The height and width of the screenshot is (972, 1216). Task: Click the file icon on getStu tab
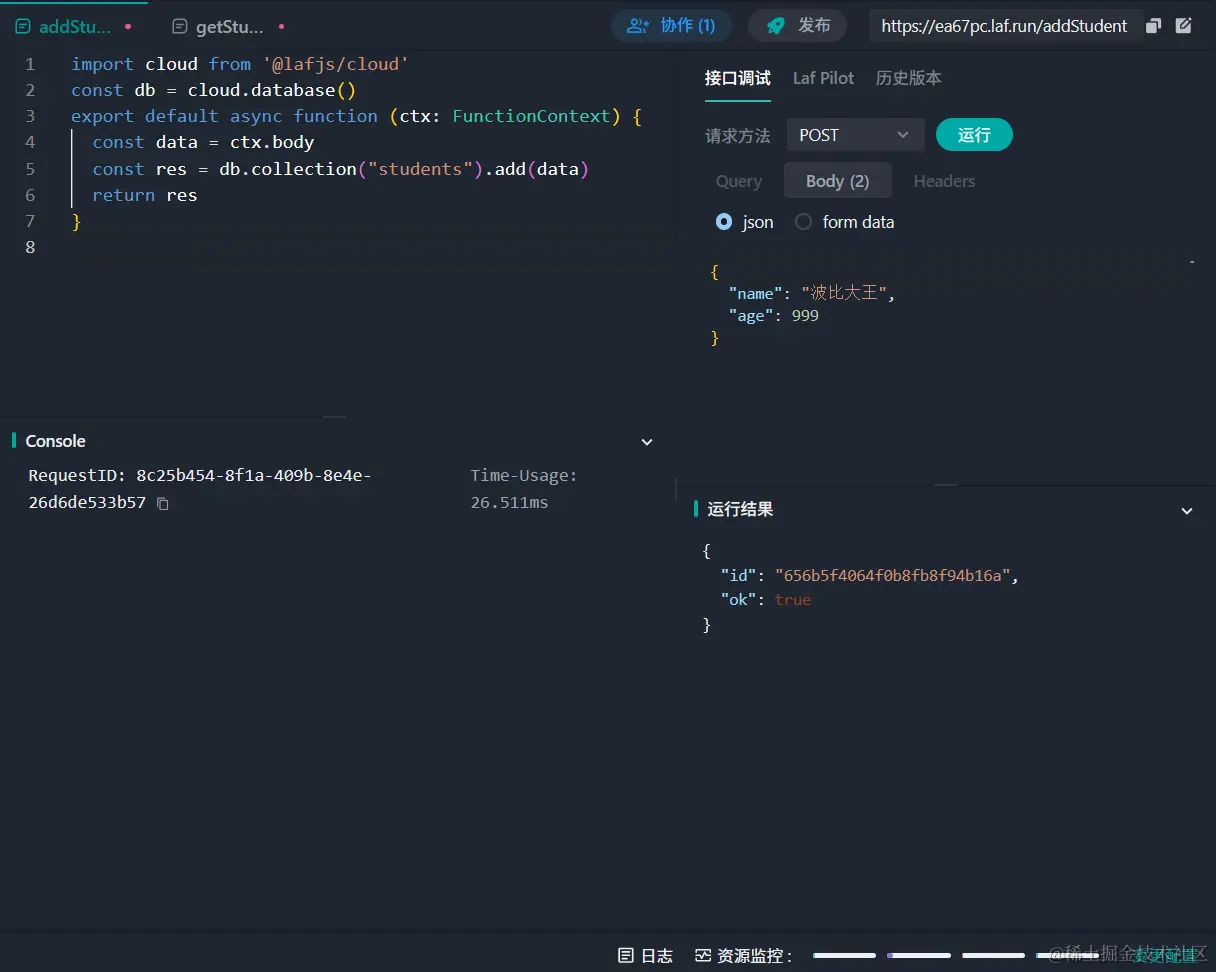(x=180, y=27)
